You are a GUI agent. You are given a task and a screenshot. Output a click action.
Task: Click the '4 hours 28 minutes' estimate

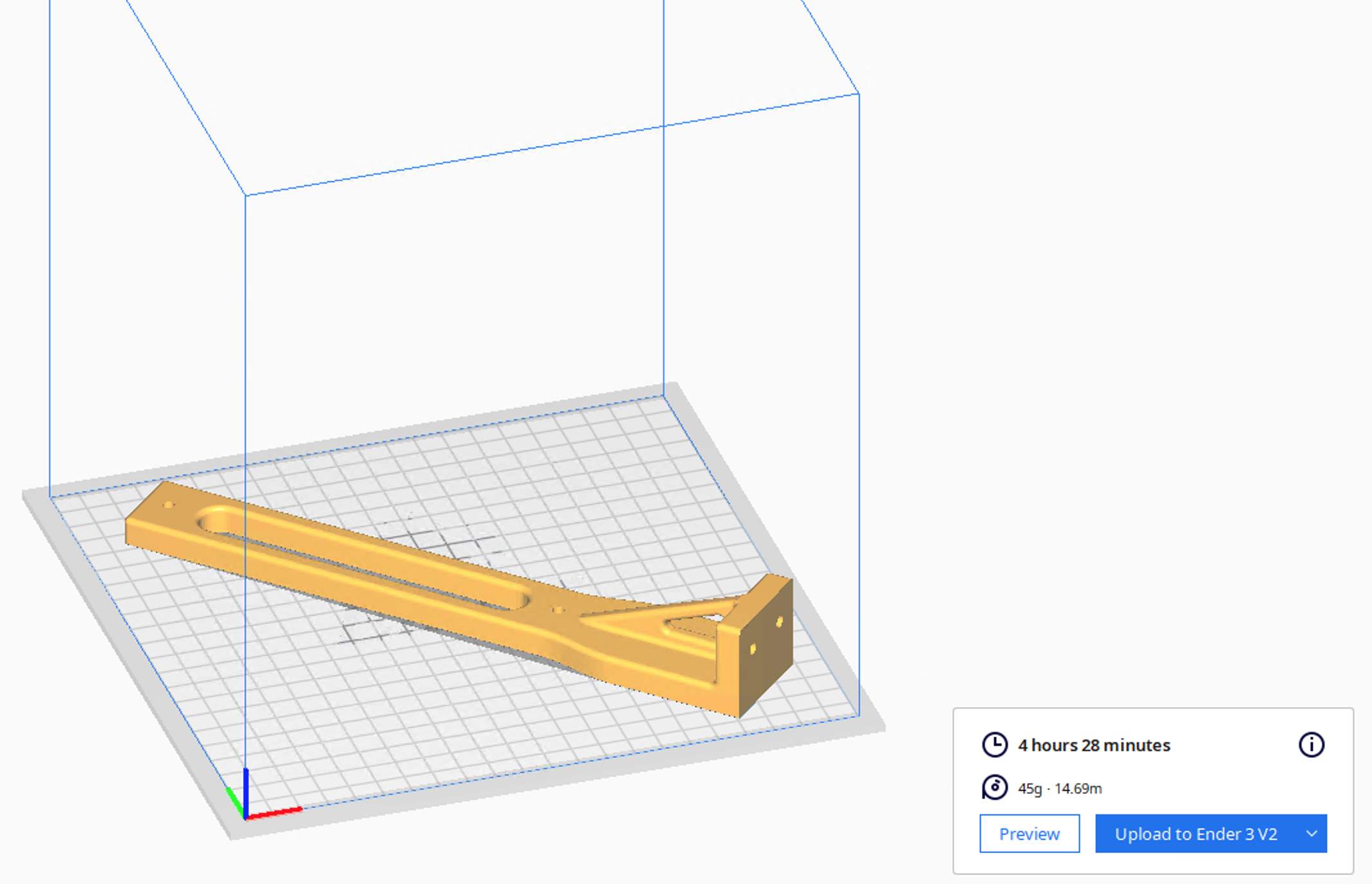click(1094, 745)
